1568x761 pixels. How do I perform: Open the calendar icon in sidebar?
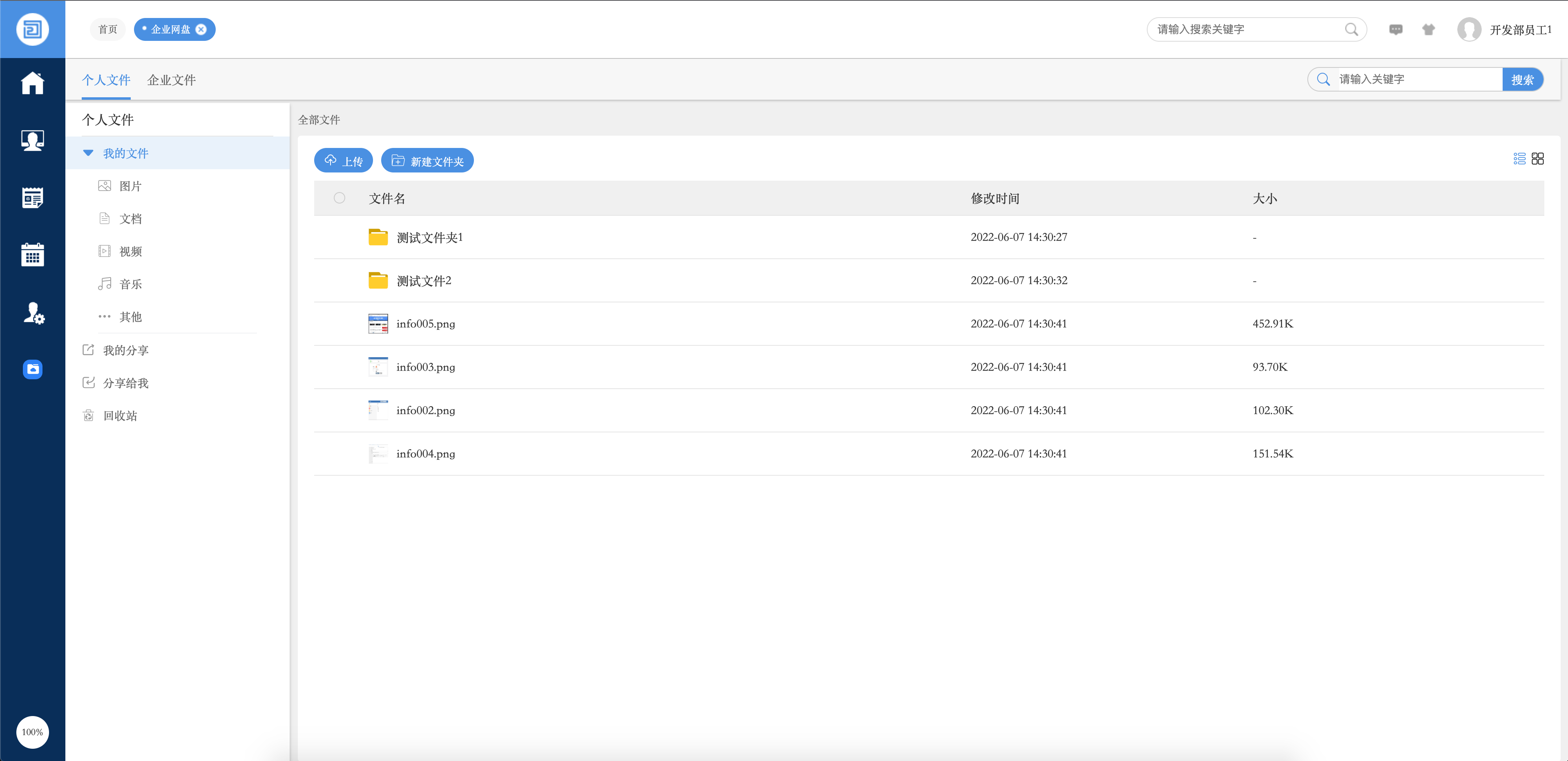[32, 255]
